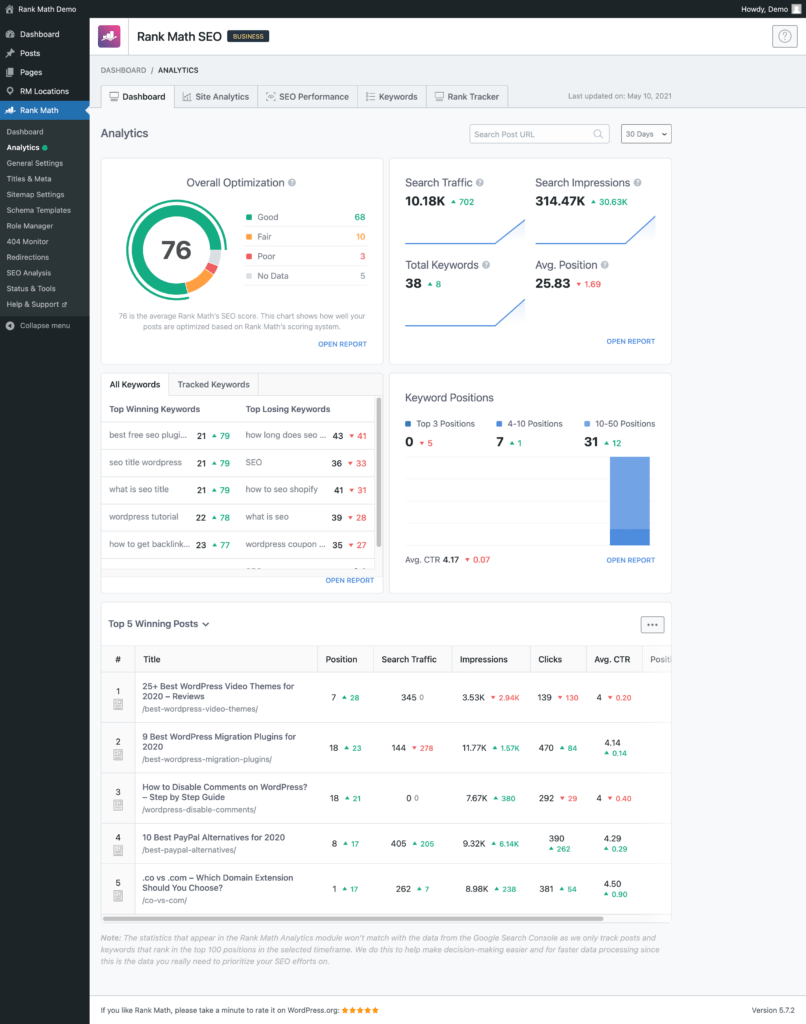Click the Fair orange legend swatch
Image resolution: width=806 pixels, height=1024 pixels.
(249, 237)
